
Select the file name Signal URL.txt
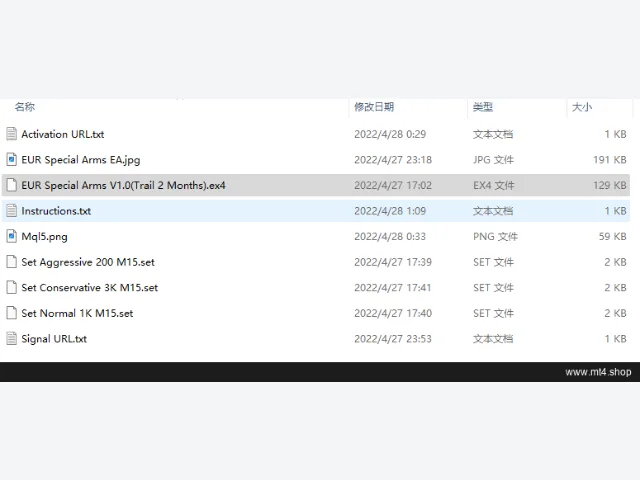pos(54,339)
